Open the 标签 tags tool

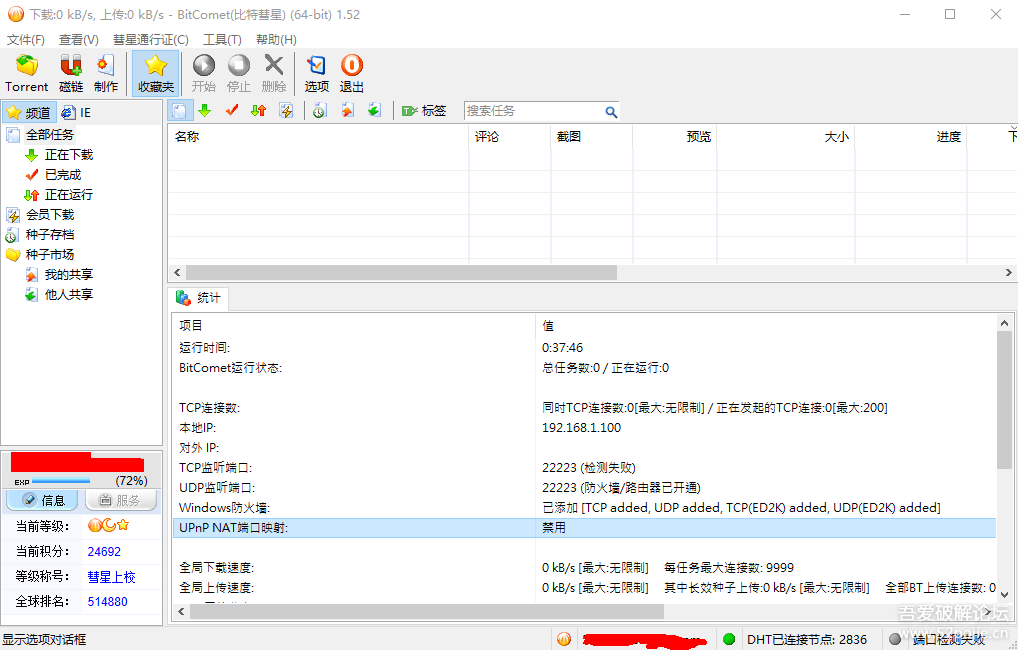424,110
